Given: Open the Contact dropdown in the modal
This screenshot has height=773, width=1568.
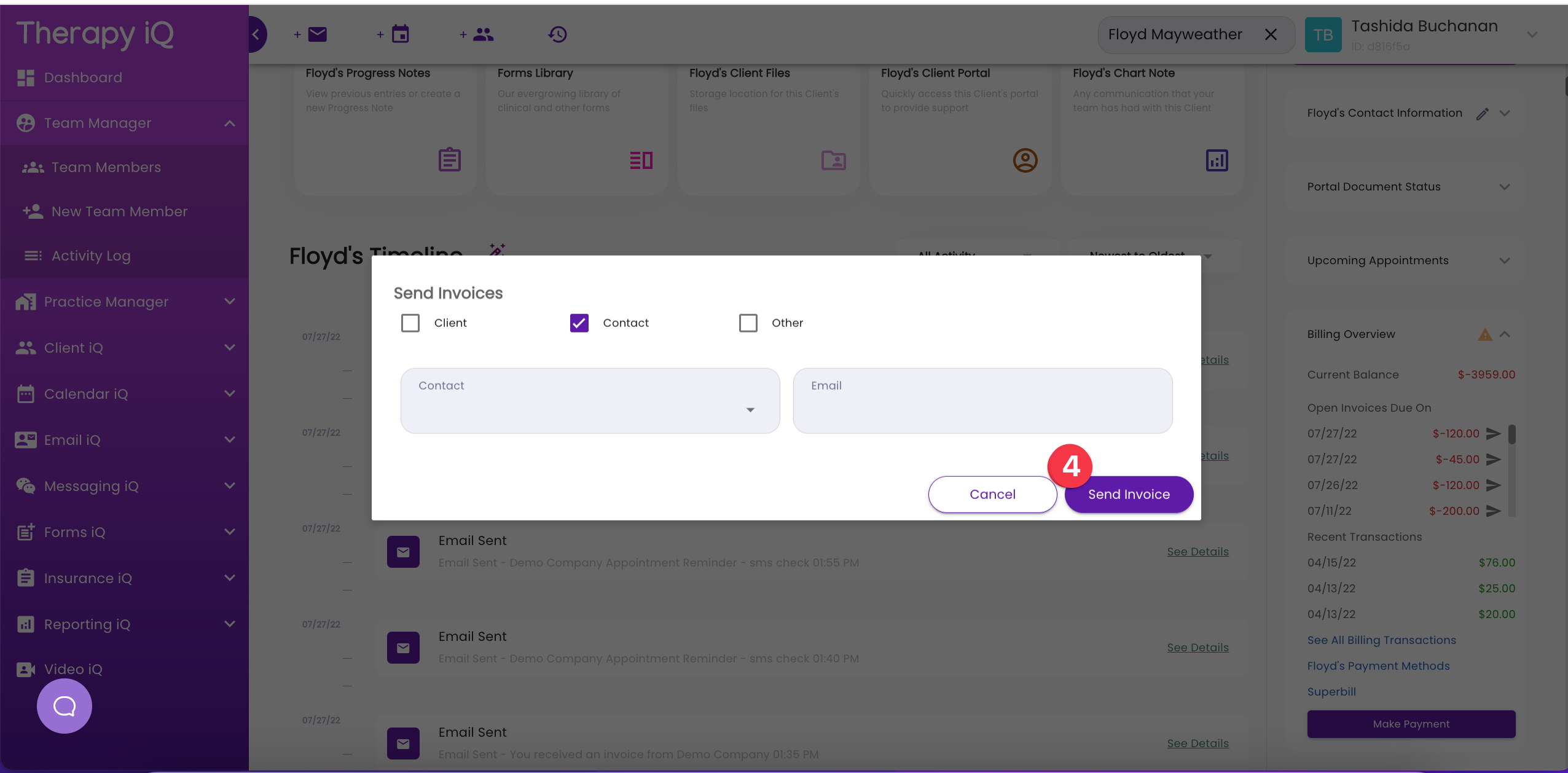Looking at the screenshot, I should pos(750,409).
